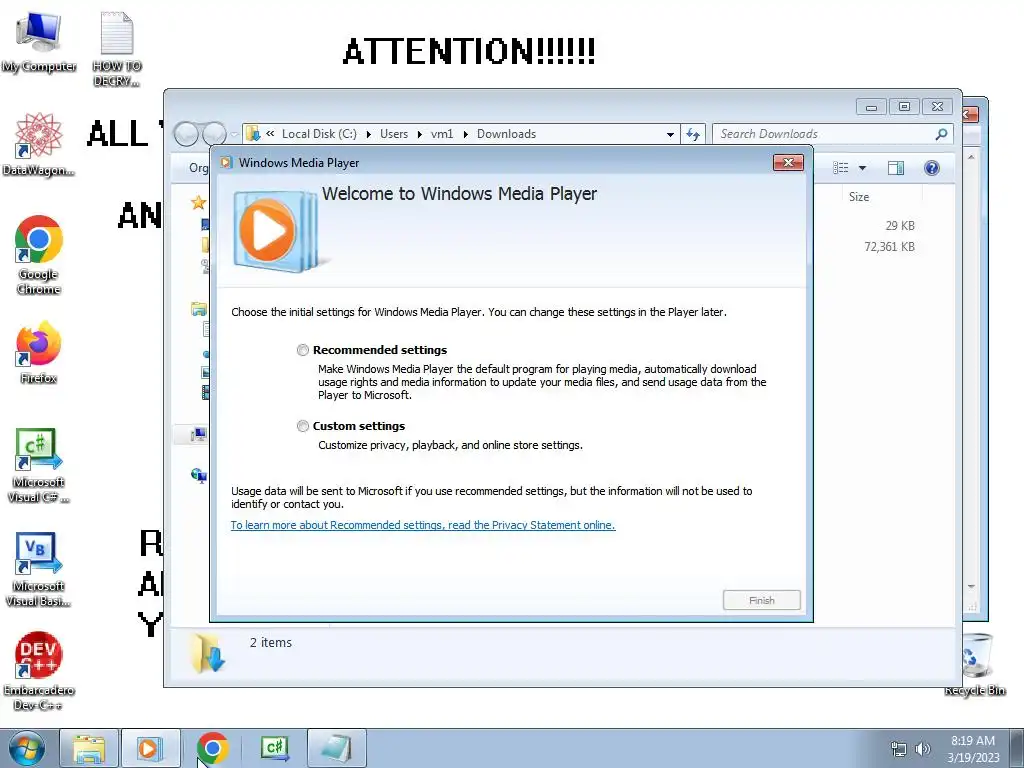Viewport: 1024px width, 768px height.
Task: Click the volume speaker tray icon
Action: (923, 749)
